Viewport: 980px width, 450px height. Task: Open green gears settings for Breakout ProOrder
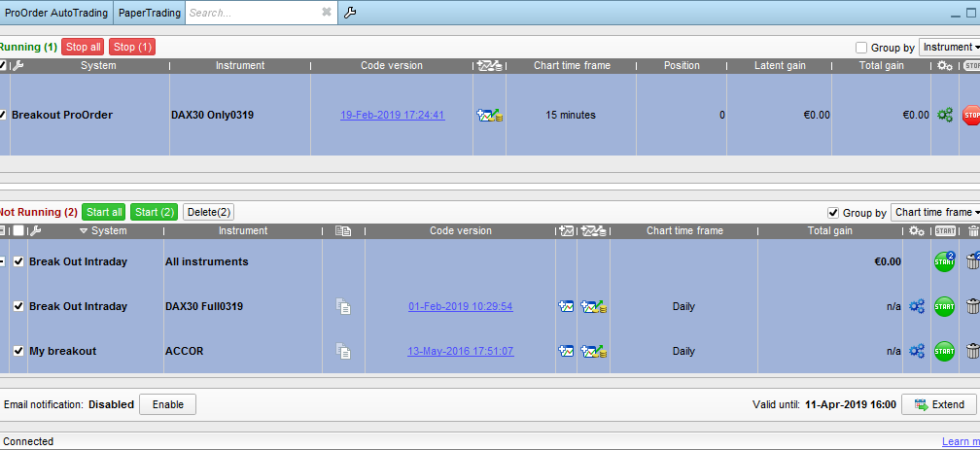click(945, 115)
